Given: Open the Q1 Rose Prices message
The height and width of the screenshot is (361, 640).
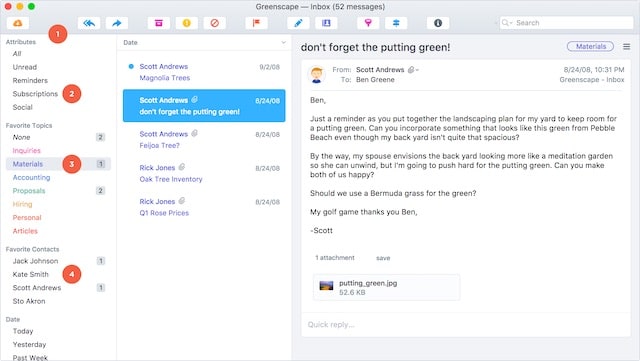Looking at the screenshot, I should 204,207.
